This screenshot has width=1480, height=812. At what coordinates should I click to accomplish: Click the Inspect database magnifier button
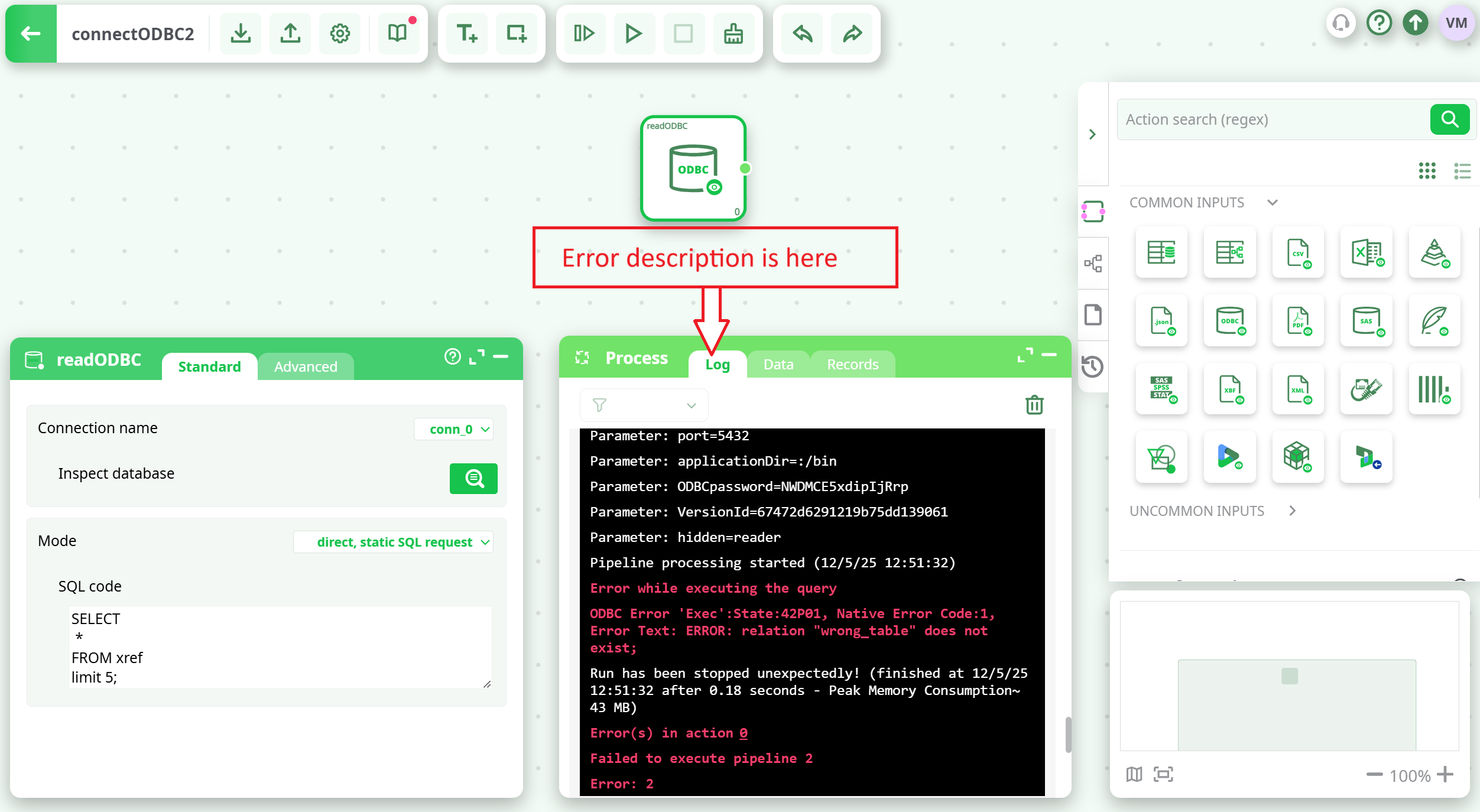[473, 478]
